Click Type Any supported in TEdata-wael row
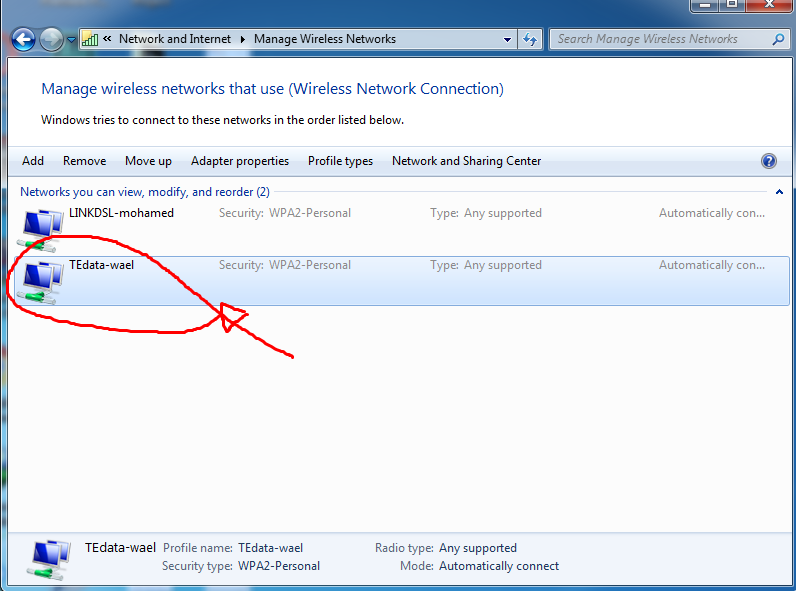 pyautogui.click(x=486, y=265)
